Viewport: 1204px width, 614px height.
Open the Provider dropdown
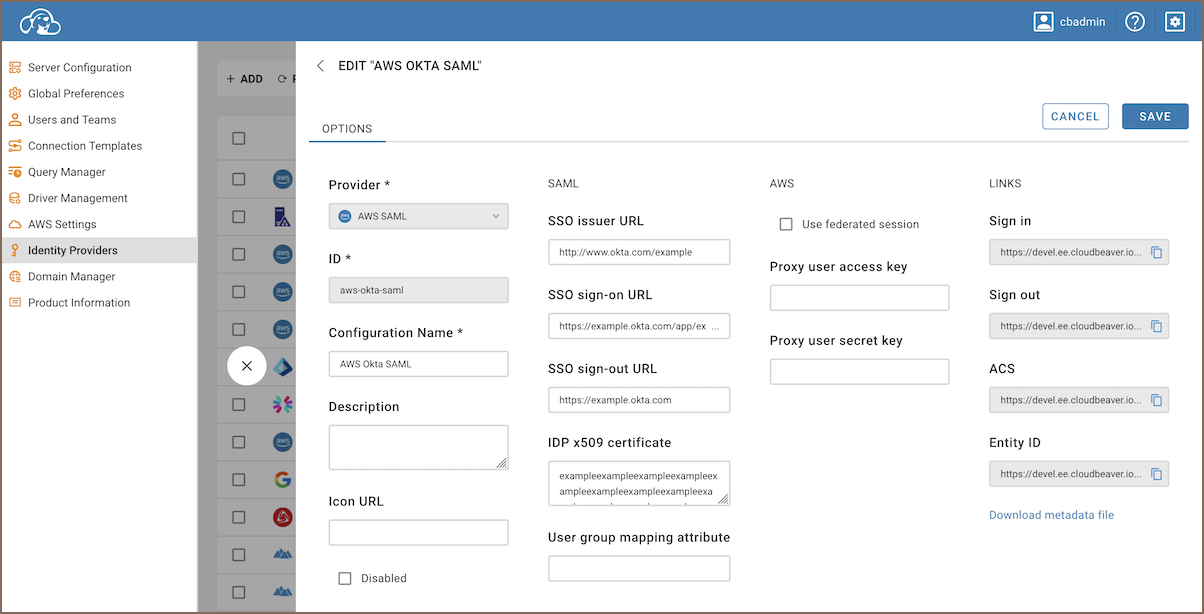pyautogui.click(x=418, y=216)
